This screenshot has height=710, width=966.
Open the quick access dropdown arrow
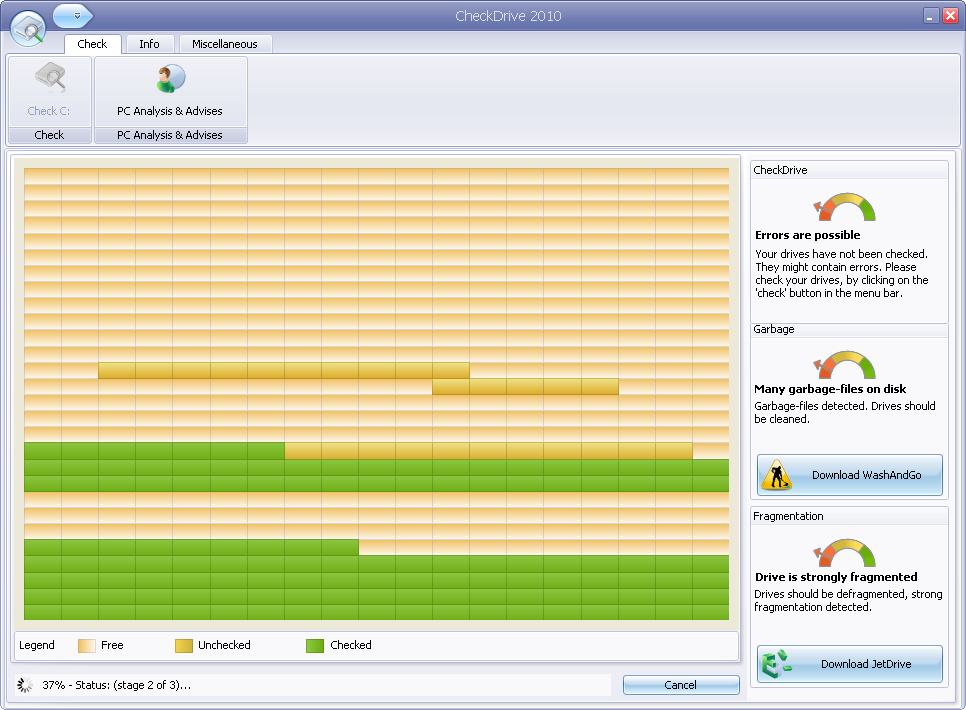pos(77,16)
